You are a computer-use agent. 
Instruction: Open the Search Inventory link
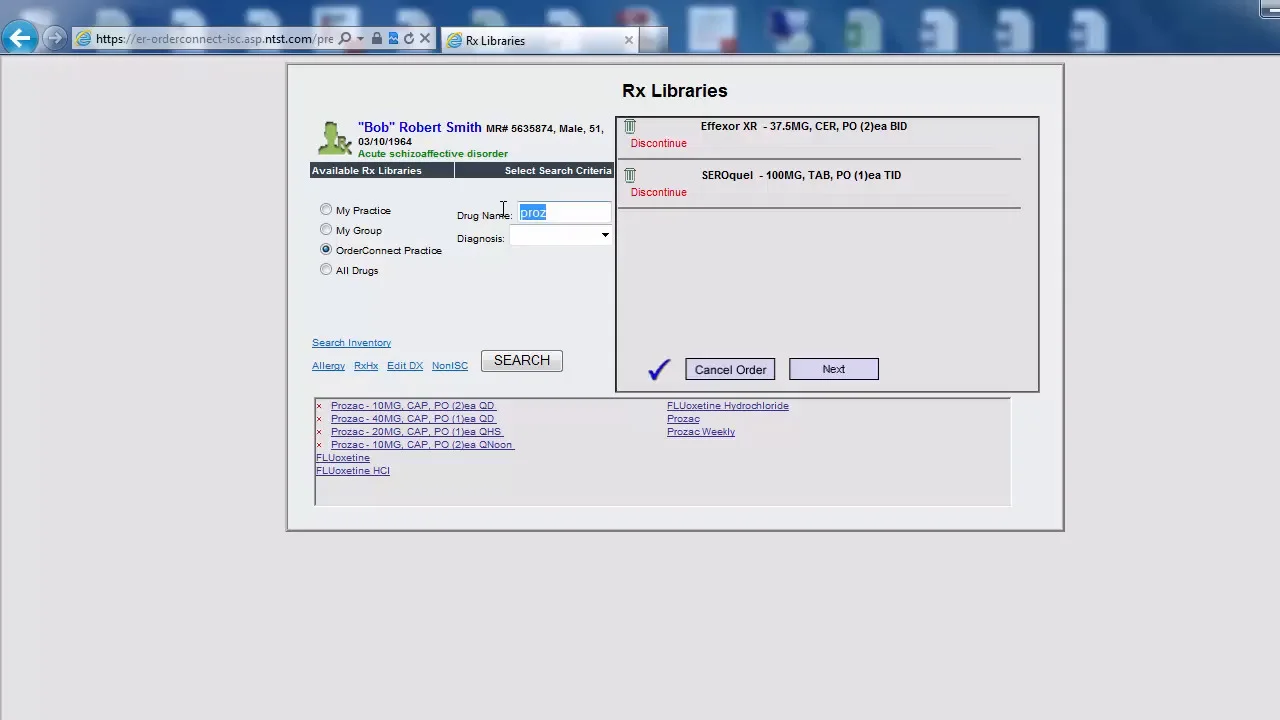[x=351, y=343]
